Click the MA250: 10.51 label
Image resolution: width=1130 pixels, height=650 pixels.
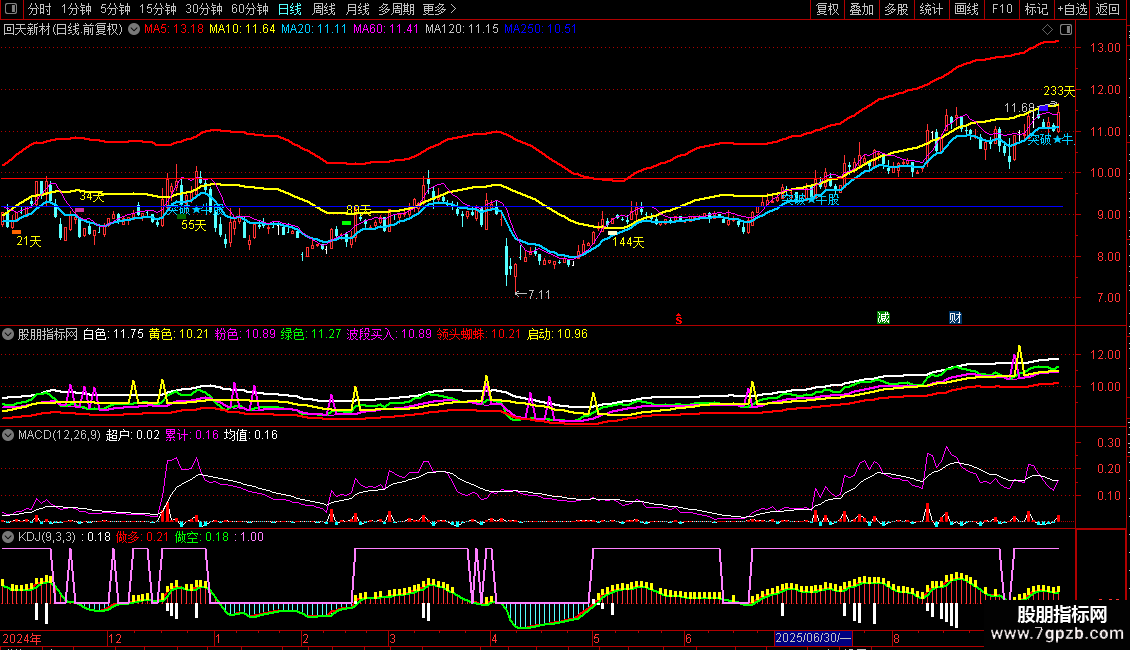(x=540, y=30)
